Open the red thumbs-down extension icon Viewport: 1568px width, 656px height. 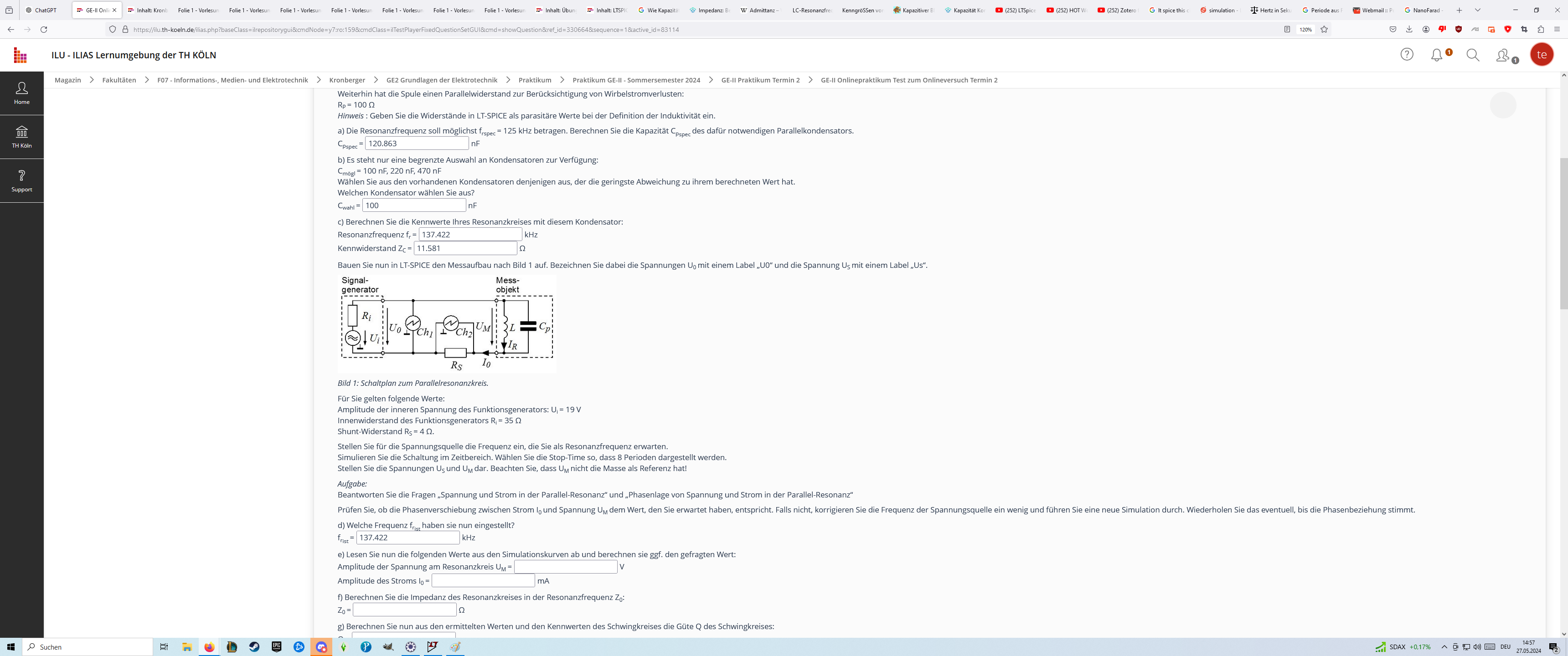[x=1442, y=29]
